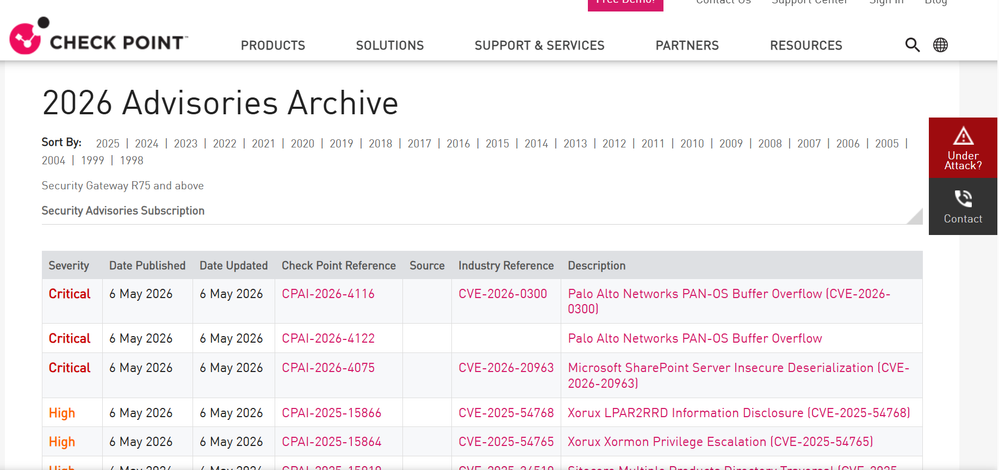Open advisory CPAI-2025-15866
Screen dimensions: 999x470
point(331,413)
